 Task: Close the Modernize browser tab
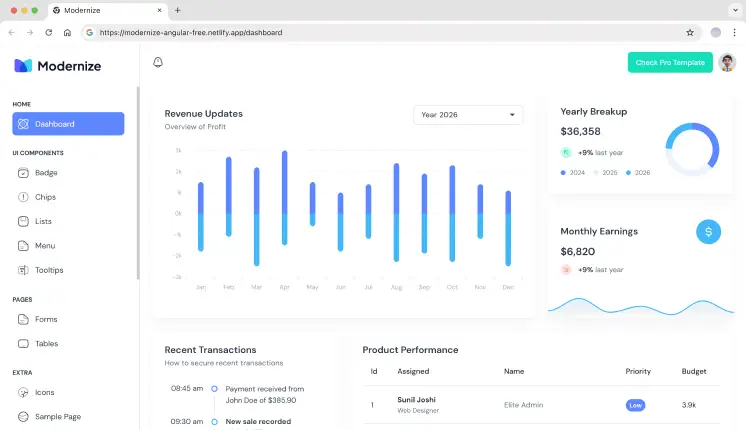click(x=159, y=10)
